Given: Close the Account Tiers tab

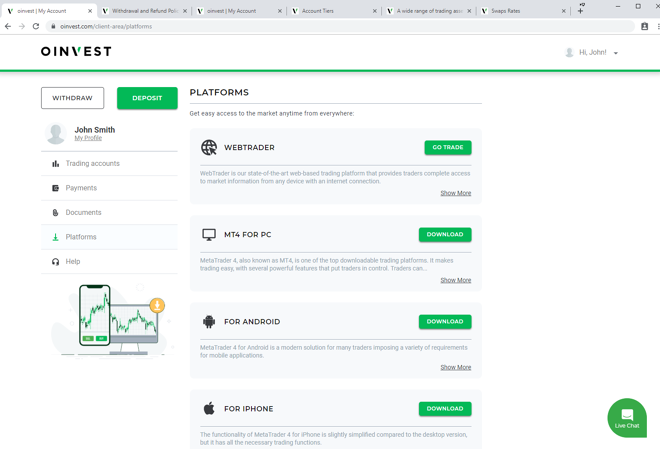Looking at the screenshot, I should click(x=375, y=11).
